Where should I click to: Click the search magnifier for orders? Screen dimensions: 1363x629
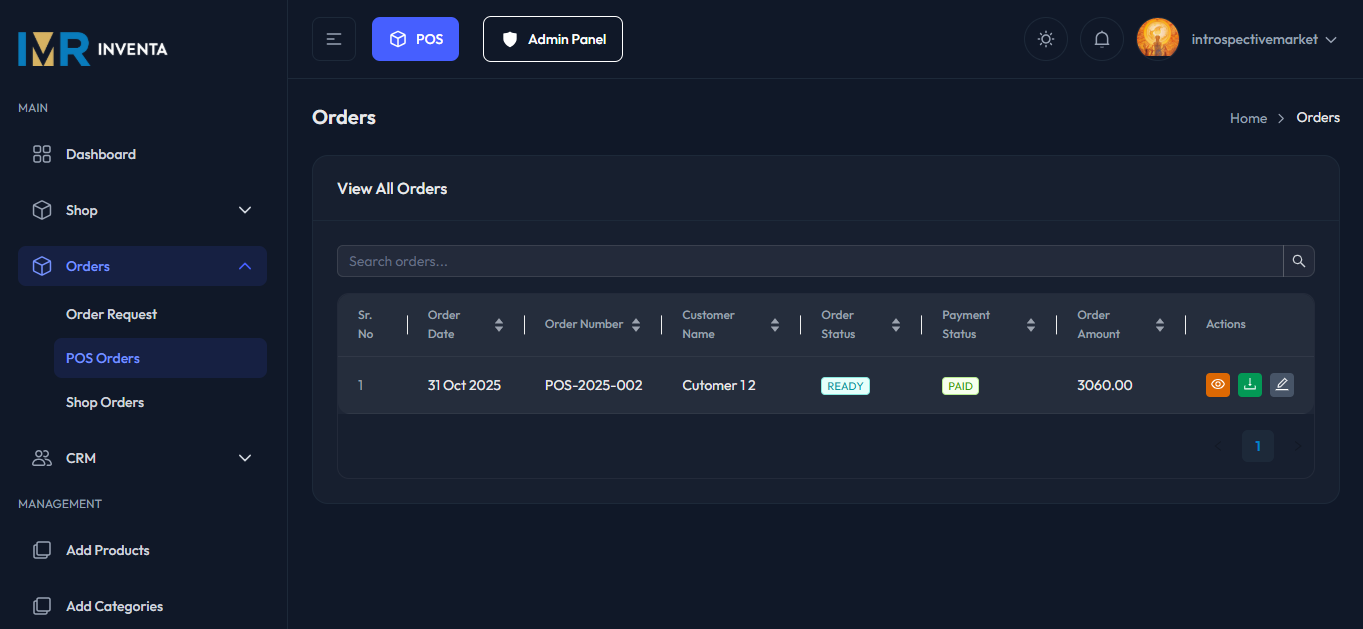(x=1298, y=261)
